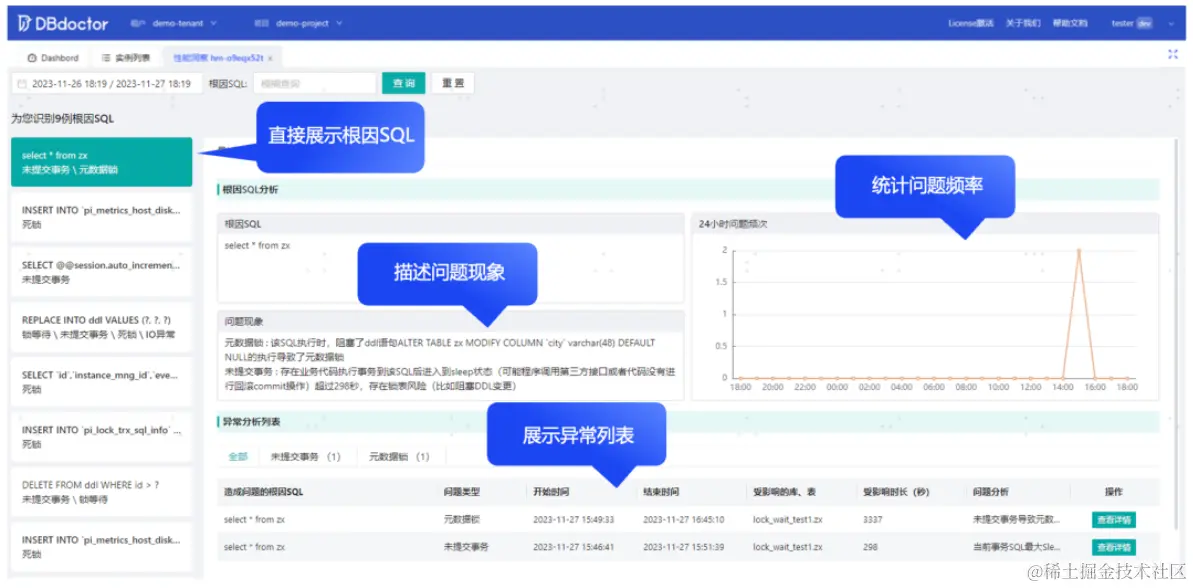This screenshot has height=588, width=1193.
Task: Click the 问题分析 column header
Action: tap(991, 492)
